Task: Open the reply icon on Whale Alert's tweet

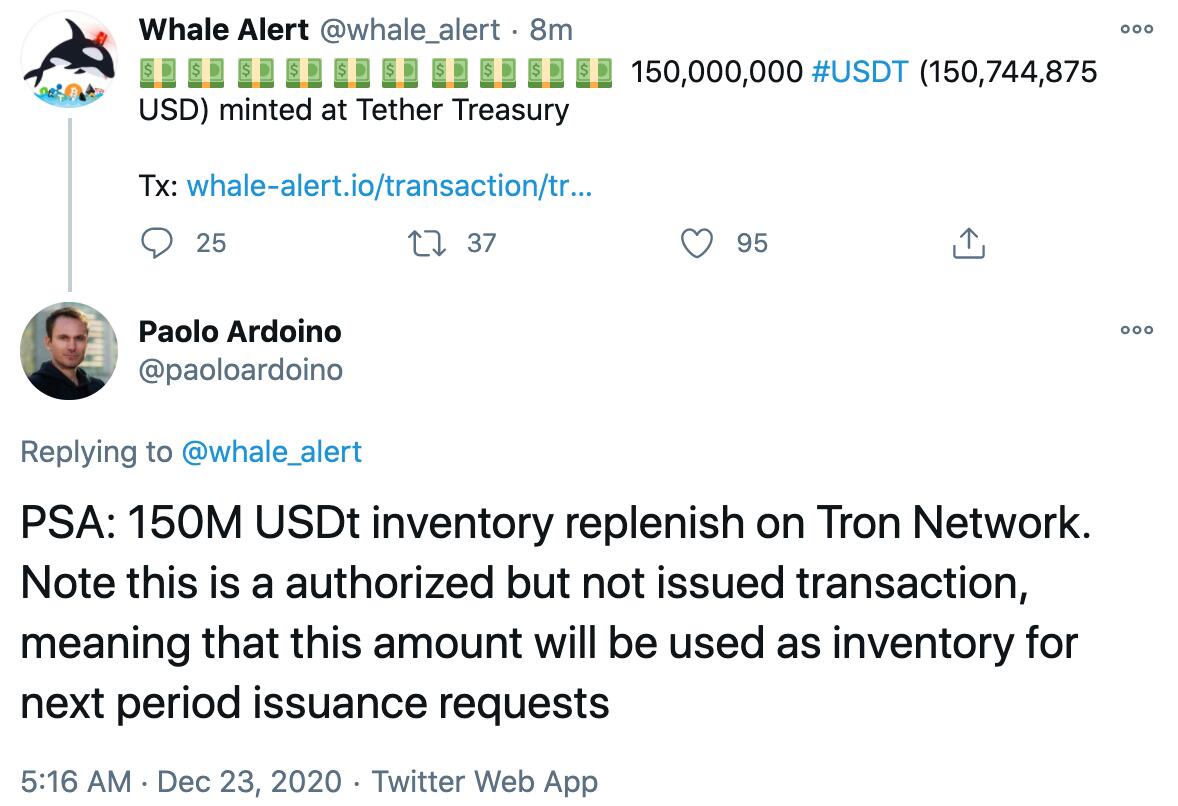Action: coord(157,242)
